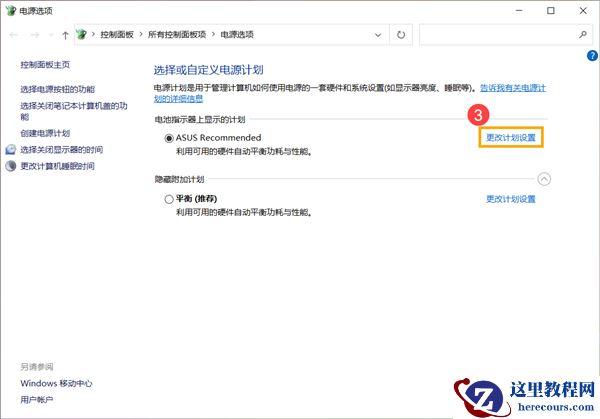Close the 电源选项 window
This screenshot has height=419, width=600.
[583, 10]
